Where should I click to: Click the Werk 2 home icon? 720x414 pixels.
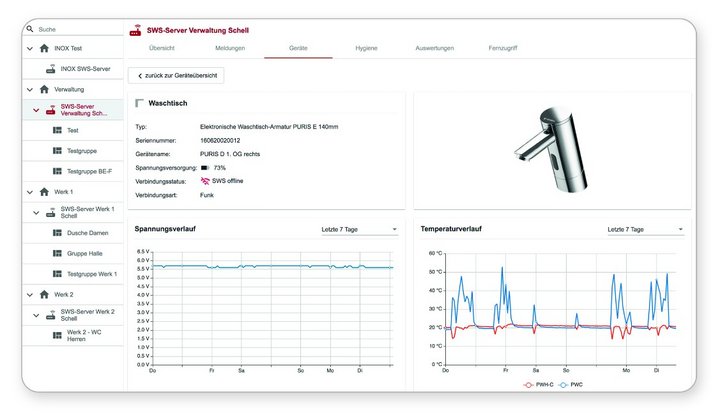click(44, 294)
